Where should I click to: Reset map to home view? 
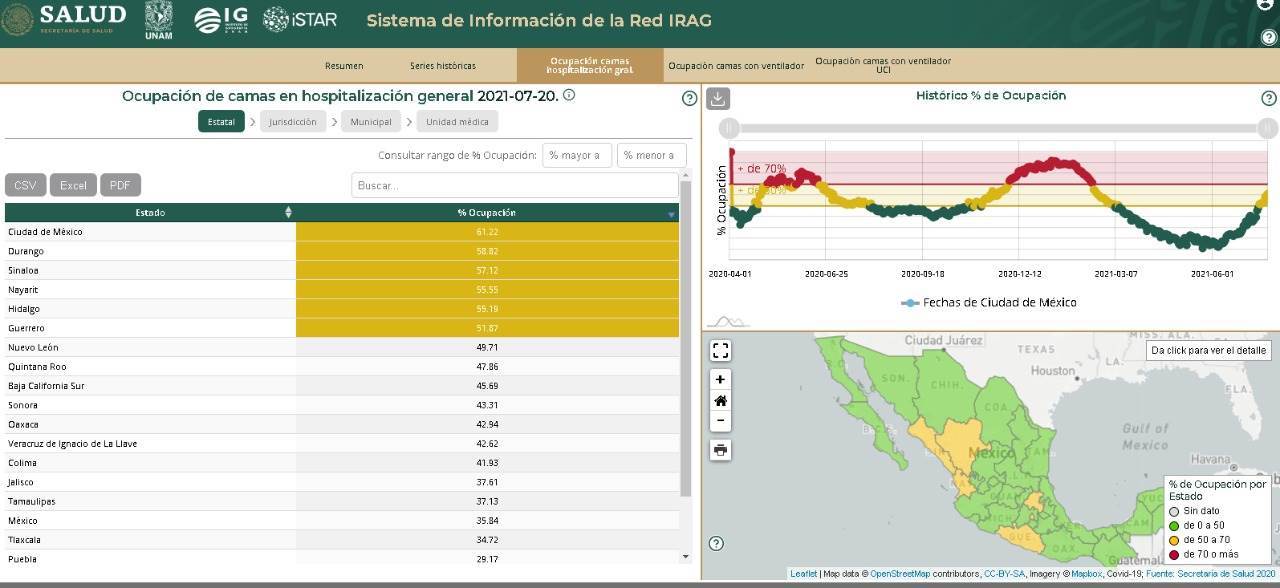tap(720, 400)
